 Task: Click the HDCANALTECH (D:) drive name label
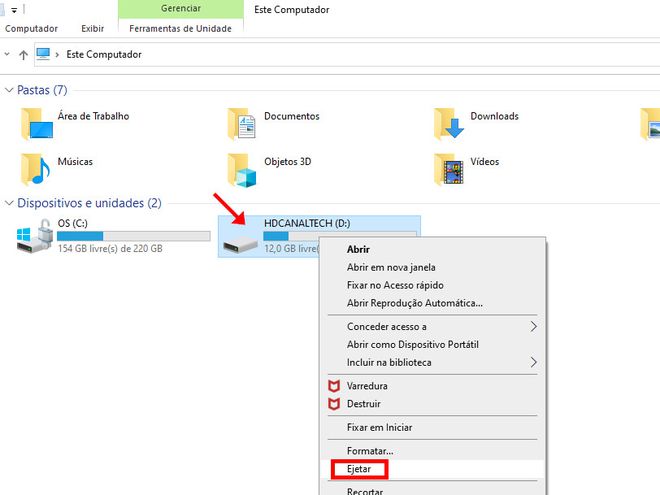pos(307,224)
